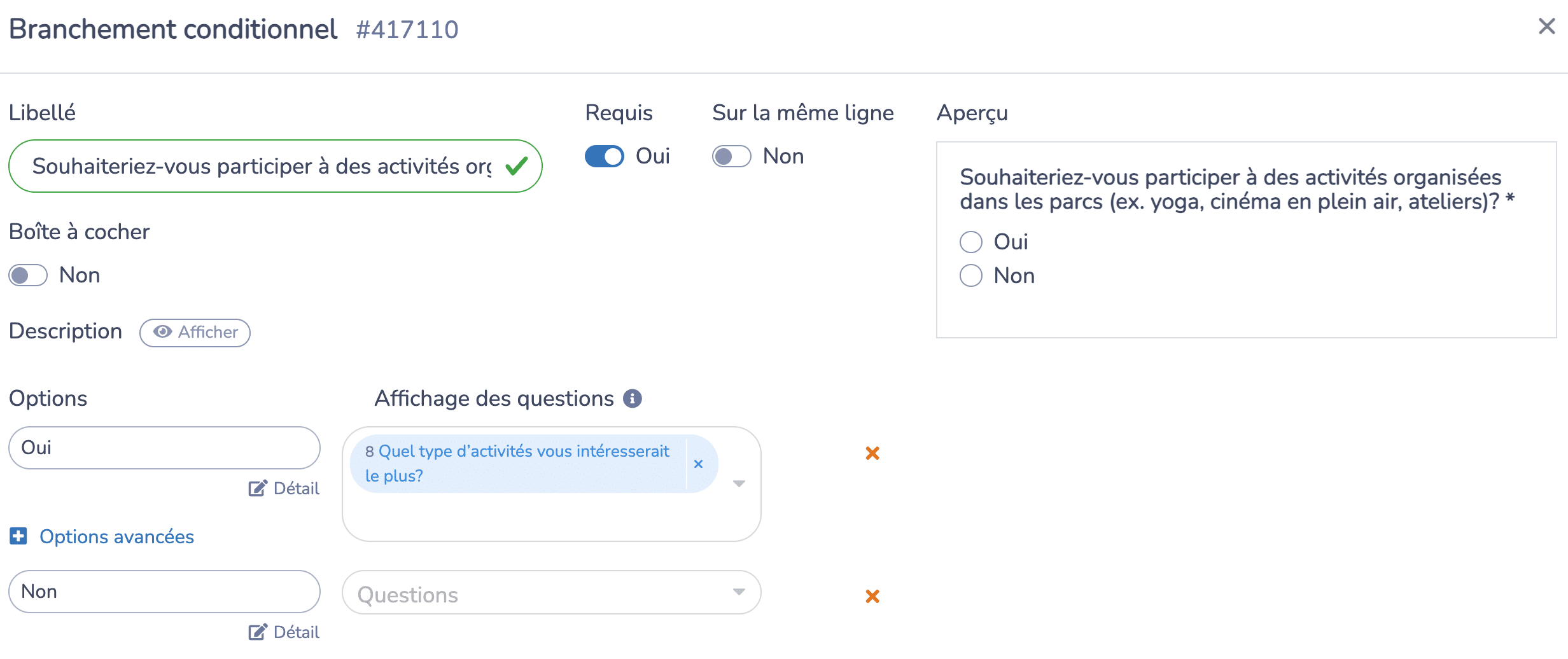Select the Oui radio button in Aperçu
This screenshot has width=1568, height=659.
click(x=971, y=242)
